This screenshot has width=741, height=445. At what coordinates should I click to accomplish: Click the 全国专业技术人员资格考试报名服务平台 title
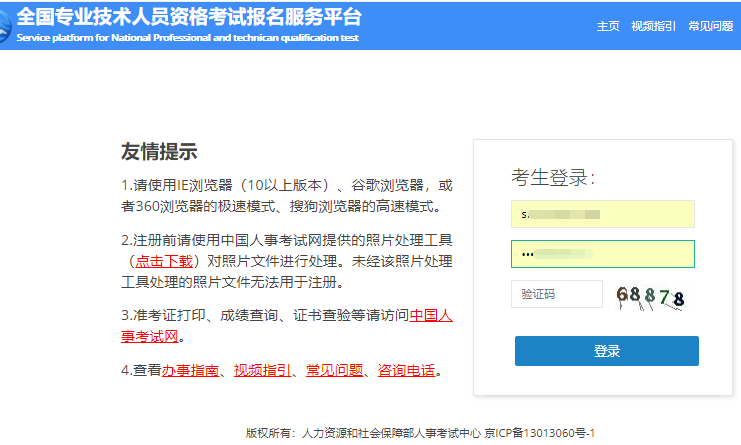189,17
